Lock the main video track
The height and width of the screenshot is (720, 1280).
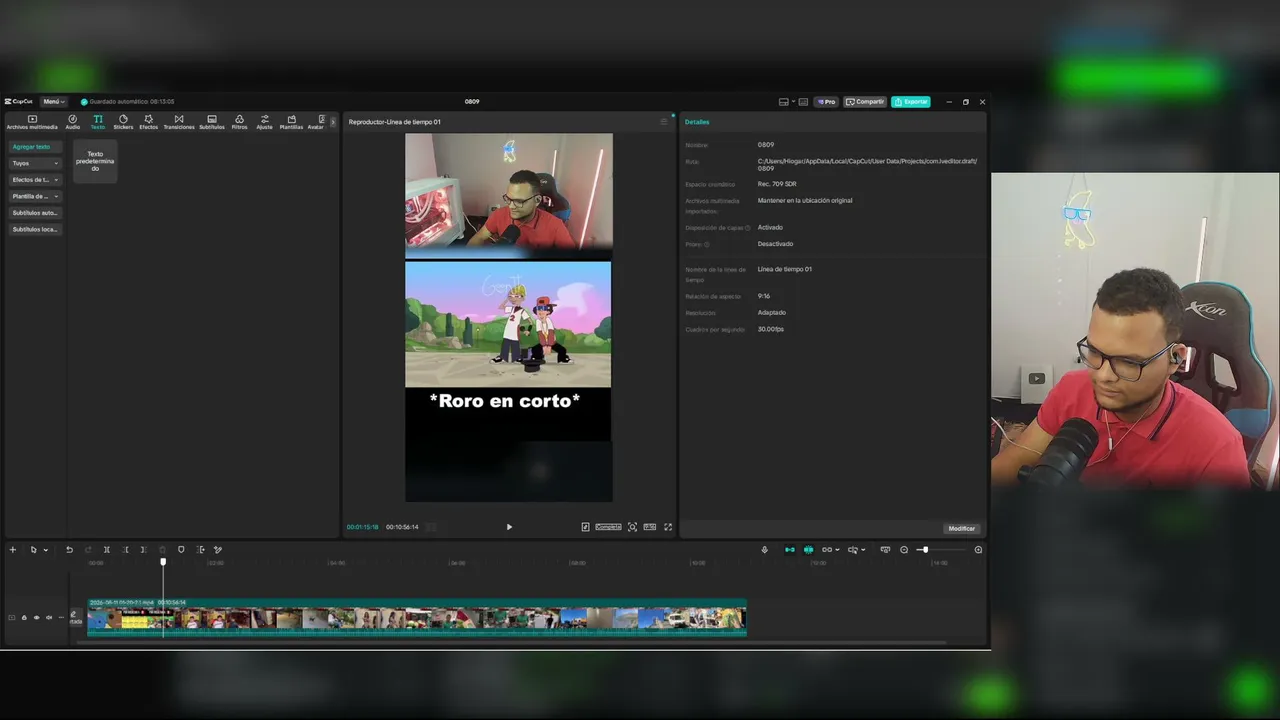(x=24, y=617)
